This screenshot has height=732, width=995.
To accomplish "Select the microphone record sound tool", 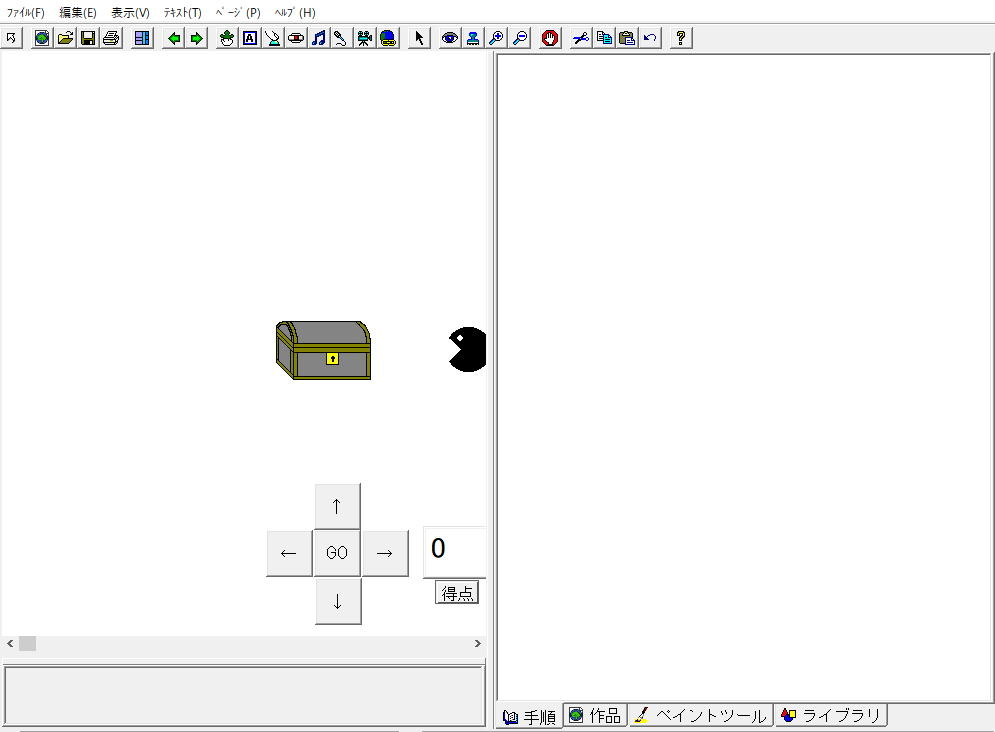I will point(341,38).
